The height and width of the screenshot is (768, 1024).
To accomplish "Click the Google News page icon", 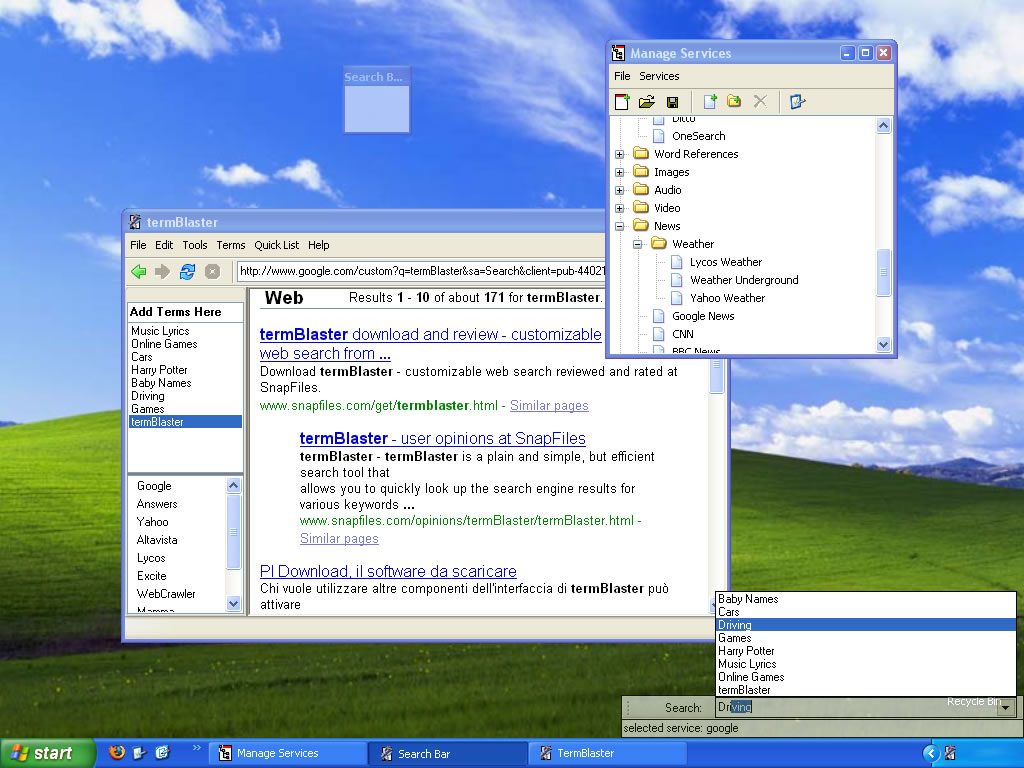I will pos(658,316).
